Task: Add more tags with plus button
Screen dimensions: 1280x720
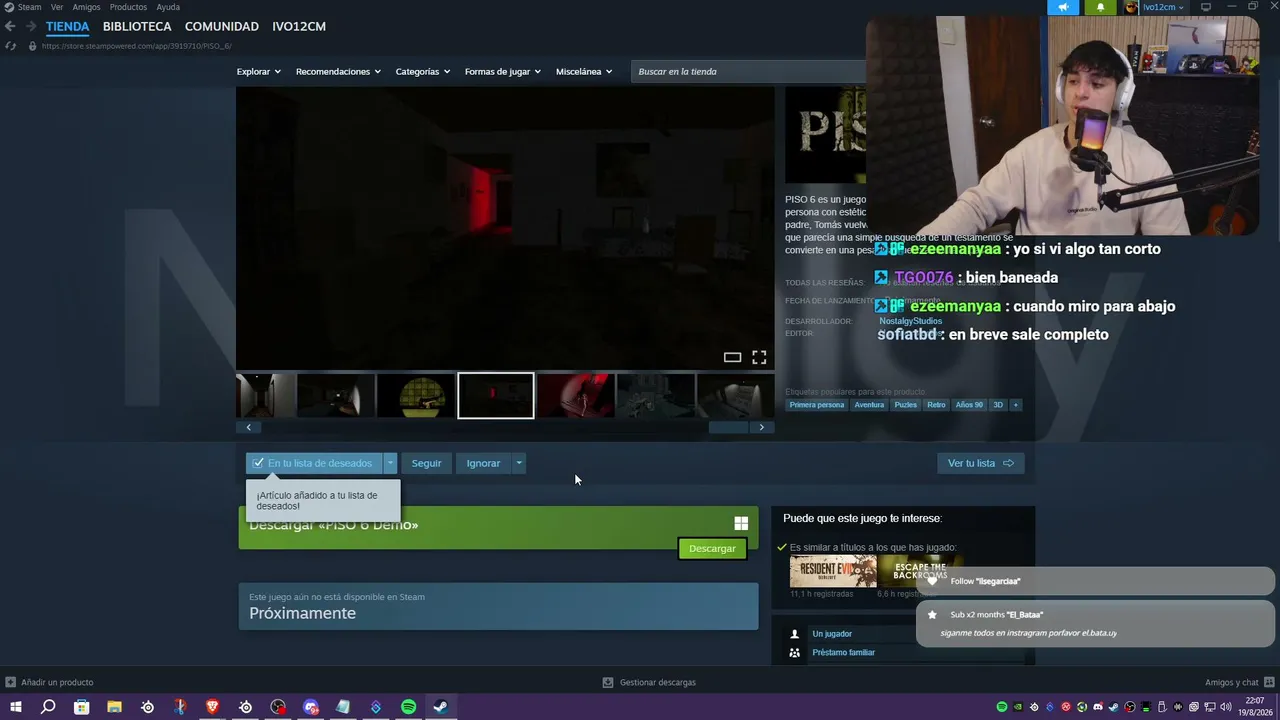Action: (1015, 405)
